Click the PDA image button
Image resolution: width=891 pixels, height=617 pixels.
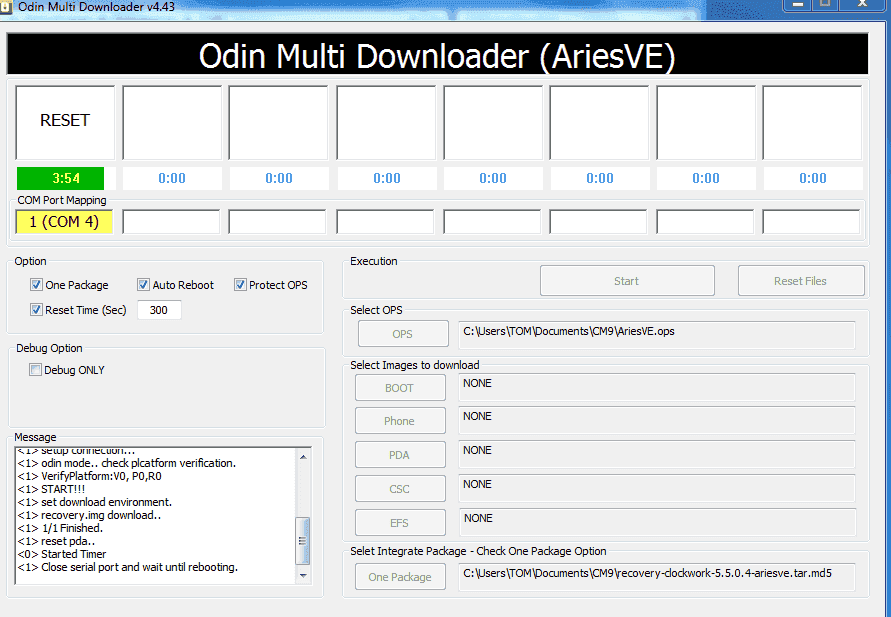pyautogui.click(x=400, y=455)
